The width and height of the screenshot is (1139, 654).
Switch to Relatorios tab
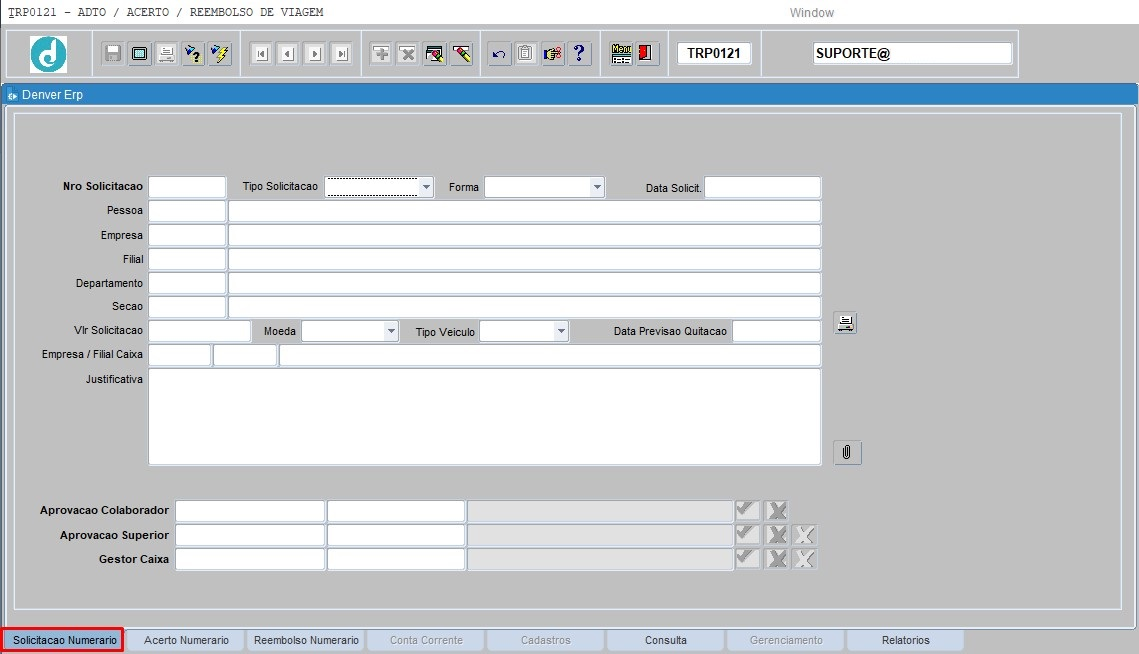coord(906,640)
